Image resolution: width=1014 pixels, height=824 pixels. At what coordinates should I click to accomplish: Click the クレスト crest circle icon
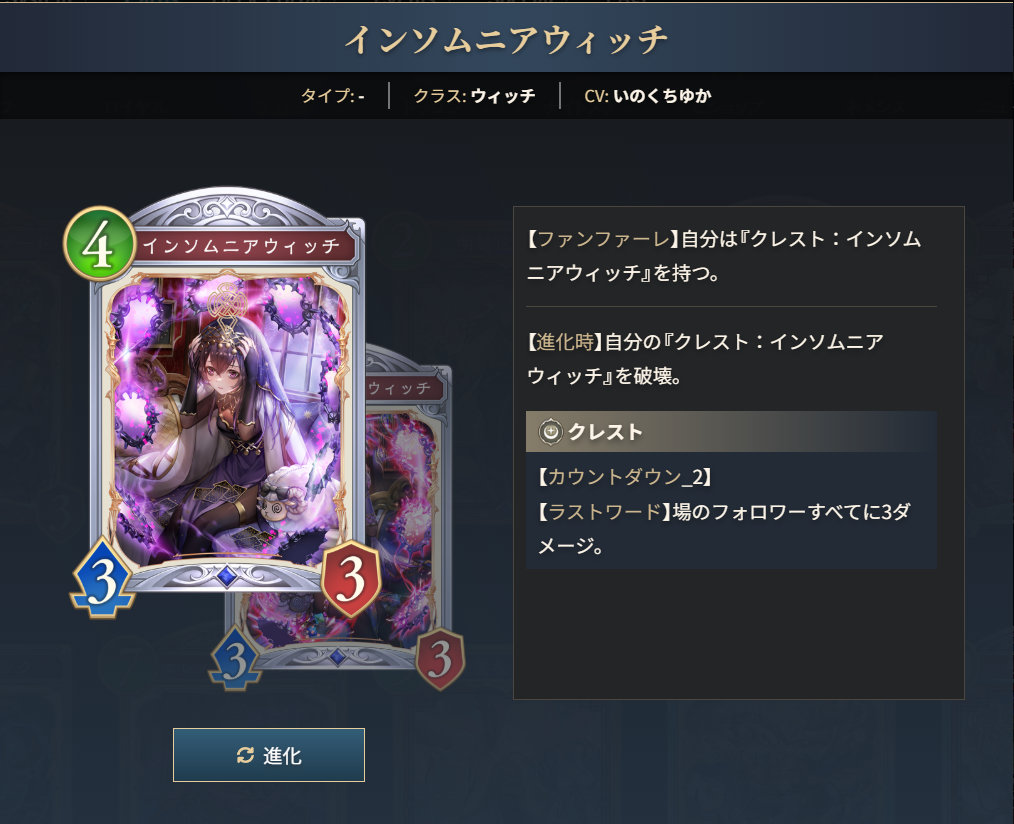[550, 431]
